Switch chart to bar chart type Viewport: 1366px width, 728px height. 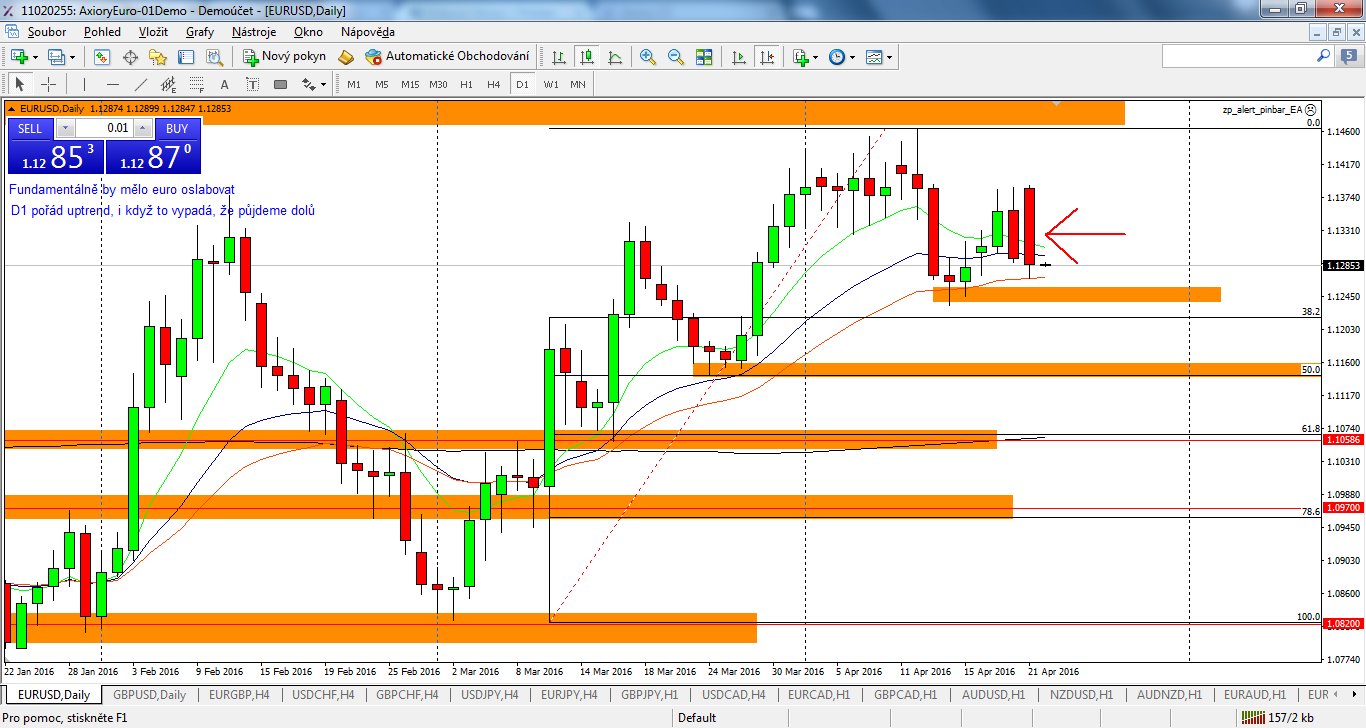(559, 57)
